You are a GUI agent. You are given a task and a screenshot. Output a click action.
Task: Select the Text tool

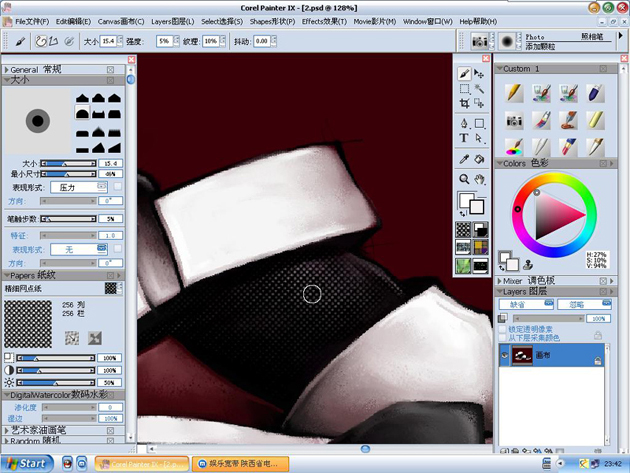click(x=464, y=138)
